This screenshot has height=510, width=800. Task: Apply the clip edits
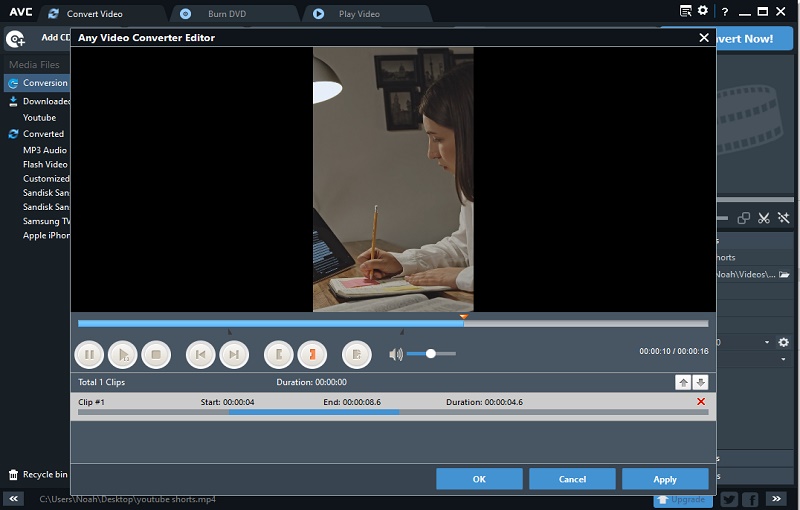(x=665, y=479)
